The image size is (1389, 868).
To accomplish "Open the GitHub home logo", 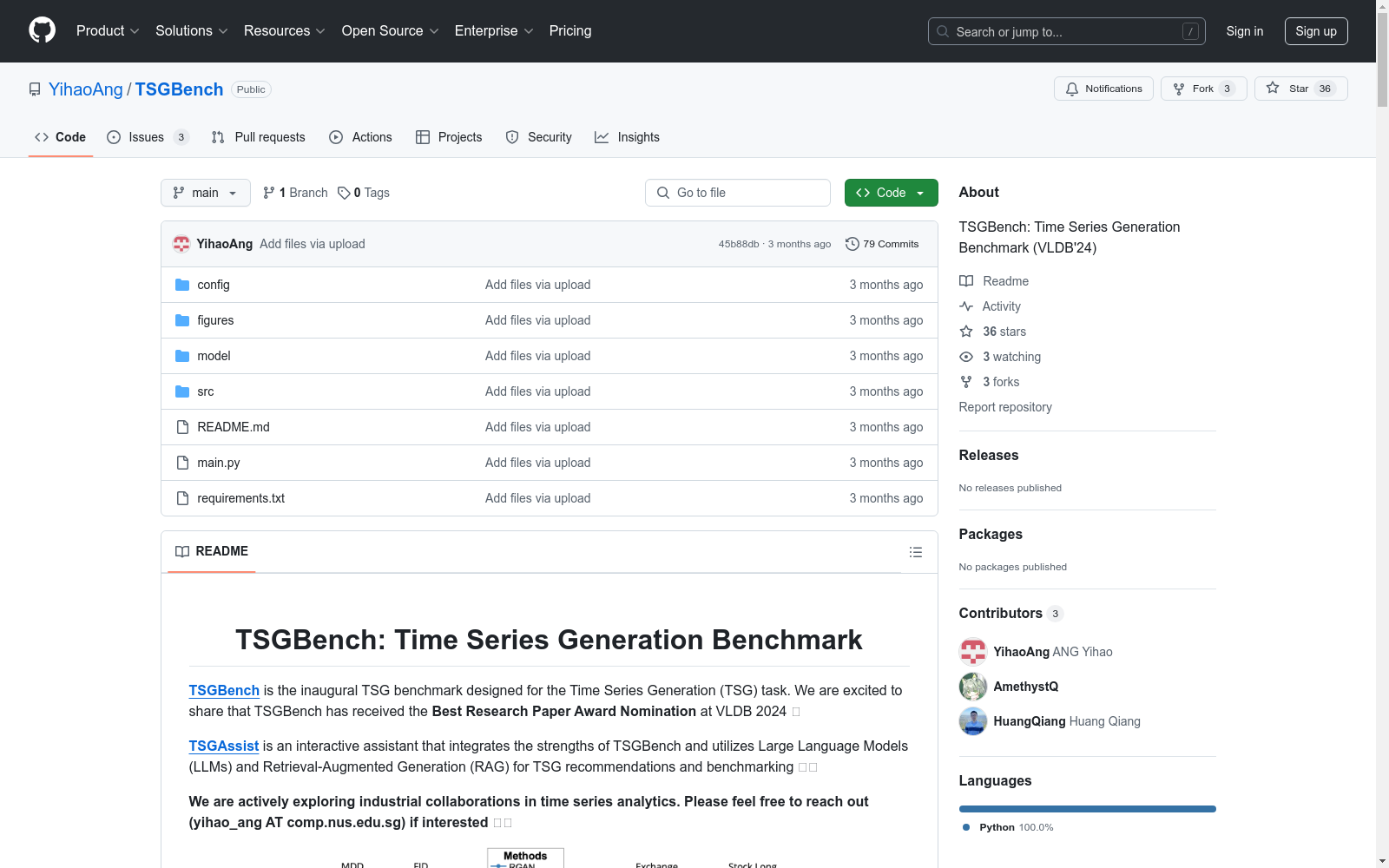I will tap(42, 30).
